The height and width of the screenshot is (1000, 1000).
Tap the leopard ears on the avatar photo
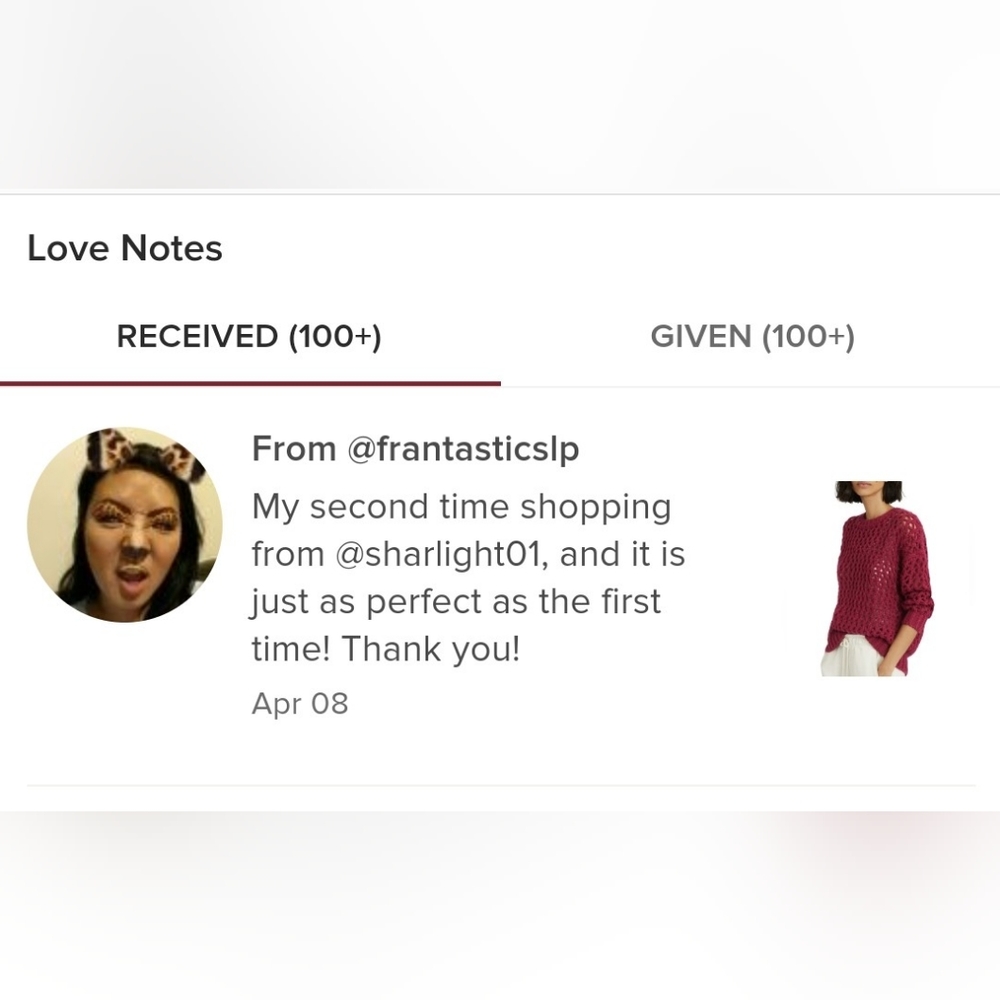[x=145, y=452]
